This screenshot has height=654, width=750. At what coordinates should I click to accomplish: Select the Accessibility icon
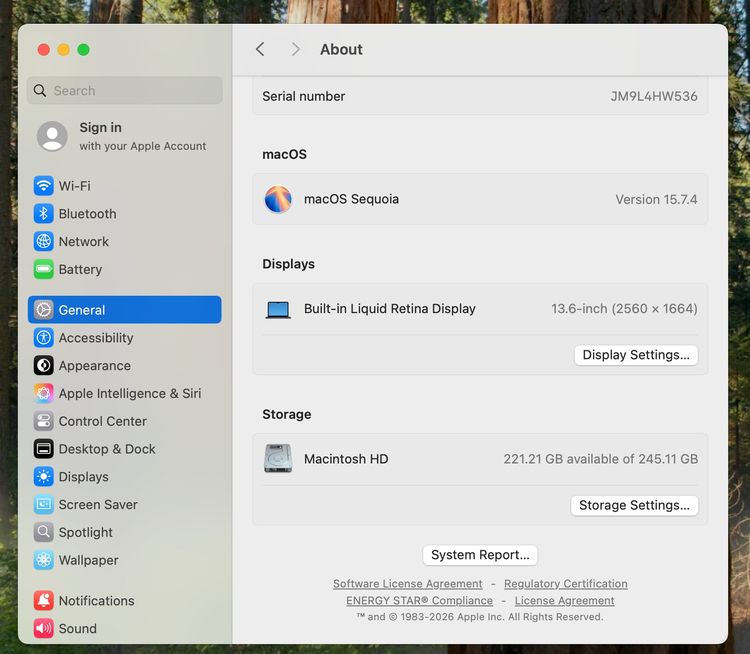(x=44, y=337)
